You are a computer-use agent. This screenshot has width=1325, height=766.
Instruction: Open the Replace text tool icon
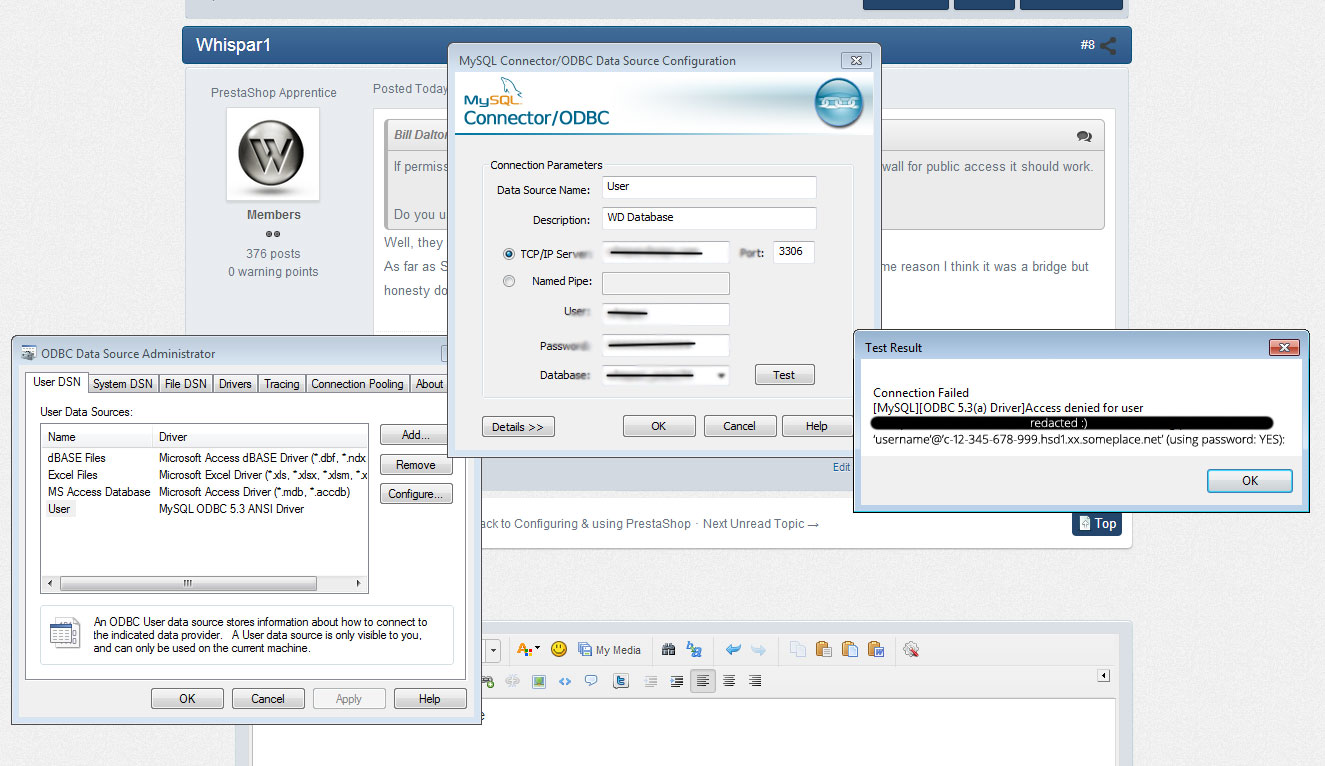point(694,650)
